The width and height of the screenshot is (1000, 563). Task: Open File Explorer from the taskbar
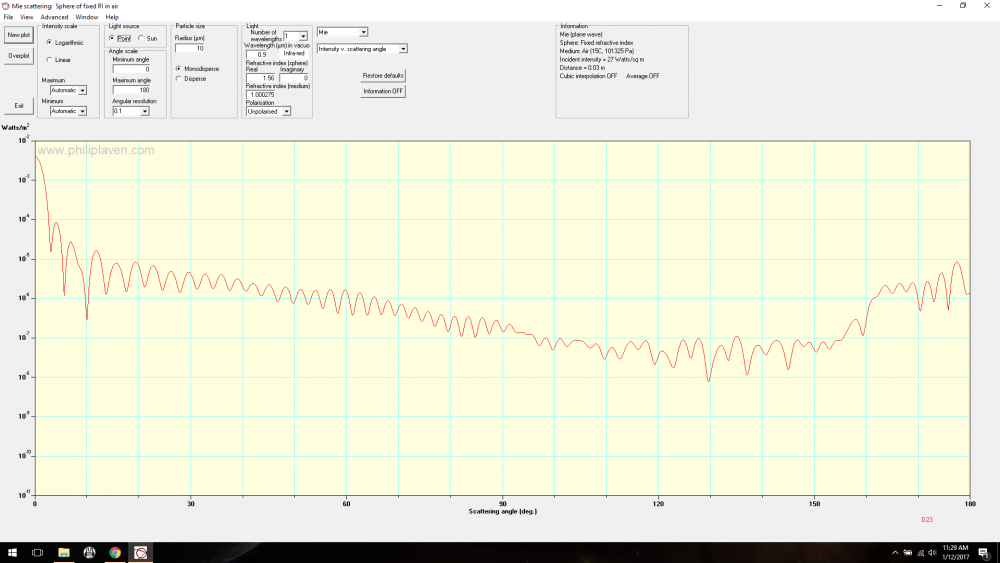(63, 552)
